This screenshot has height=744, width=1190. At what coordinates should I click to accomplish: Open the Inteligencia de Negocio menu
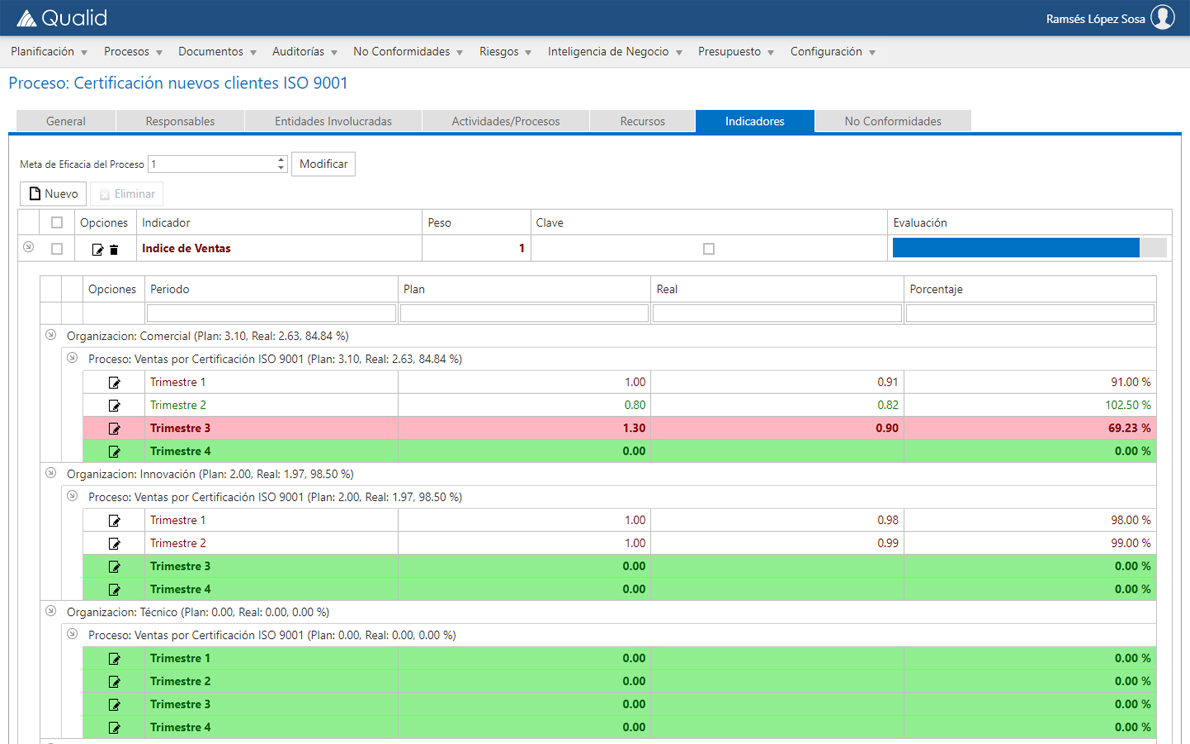(609, 51)
